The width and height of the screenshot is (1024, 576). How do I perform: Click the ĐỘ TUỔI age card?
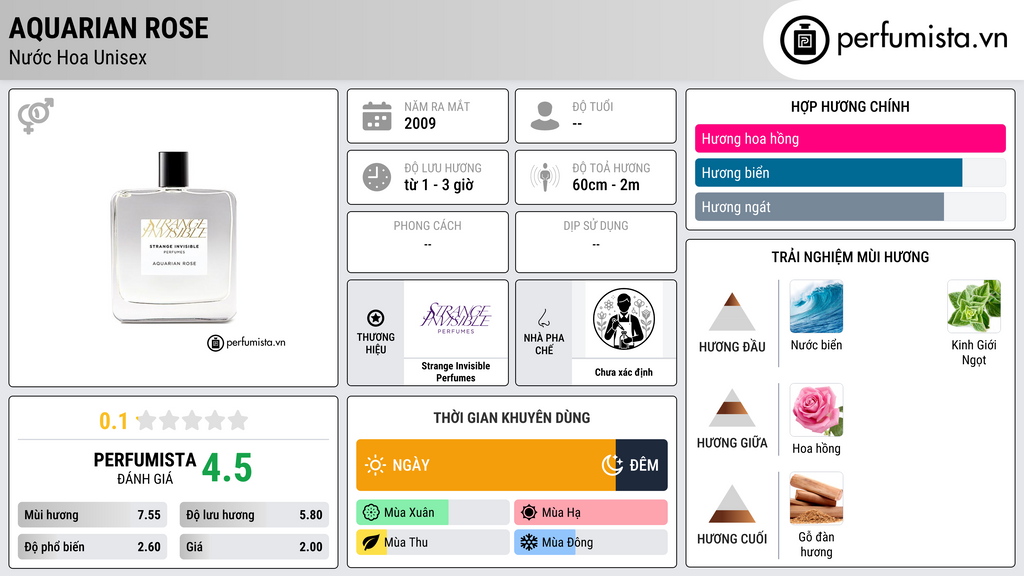(x=596, y=116)
